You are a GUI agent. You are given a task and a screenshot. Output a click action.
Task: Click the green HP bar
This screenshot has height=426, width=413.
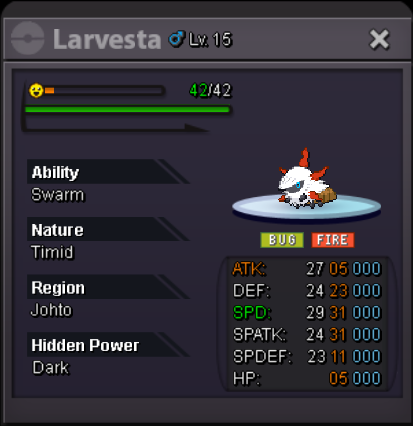pos(128,109)
